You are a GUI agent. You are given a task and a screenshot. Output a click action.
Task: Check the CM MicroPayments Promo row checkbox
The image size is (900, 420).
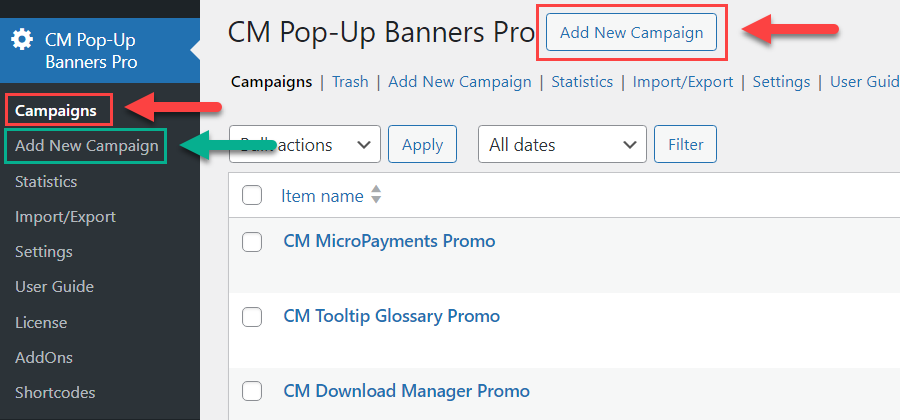[x=252, y=242]
